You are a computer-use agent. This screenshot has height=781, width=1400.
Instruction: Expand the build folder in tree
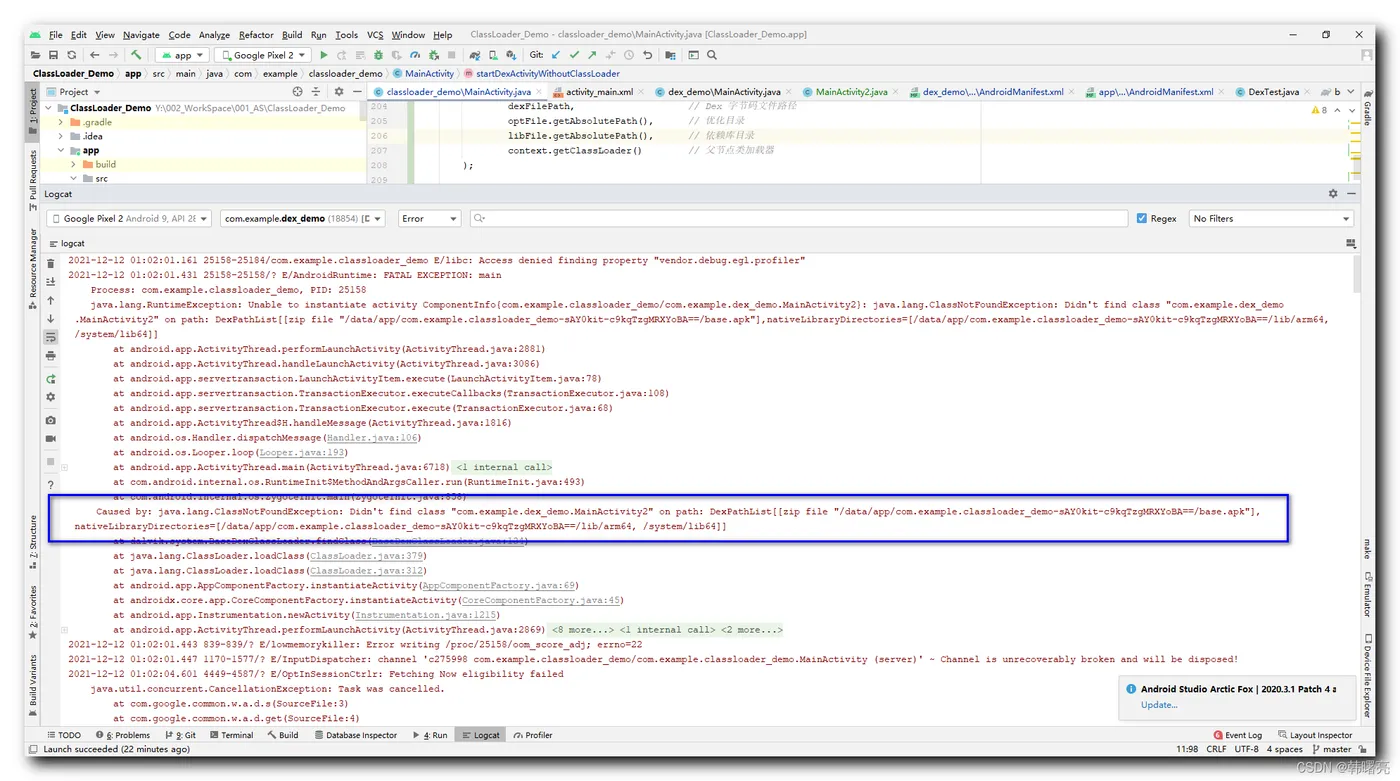(74, 164)
